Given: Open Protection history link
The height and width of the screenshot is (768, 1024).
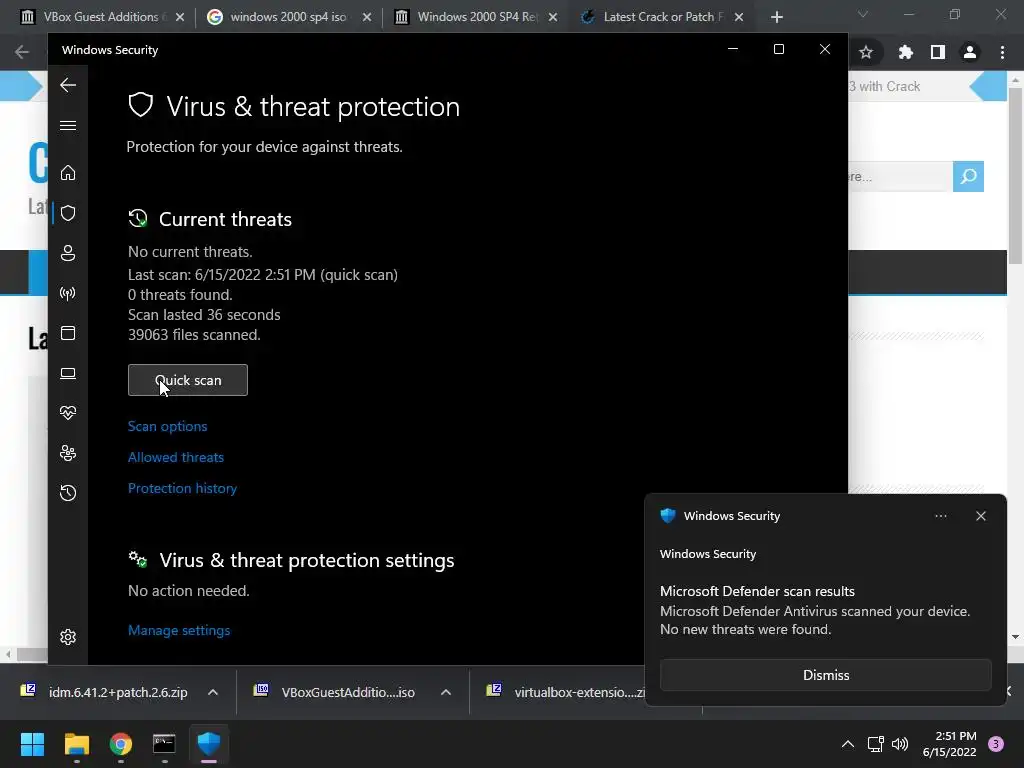Looking at the screenshot, I should click(182, 488).
